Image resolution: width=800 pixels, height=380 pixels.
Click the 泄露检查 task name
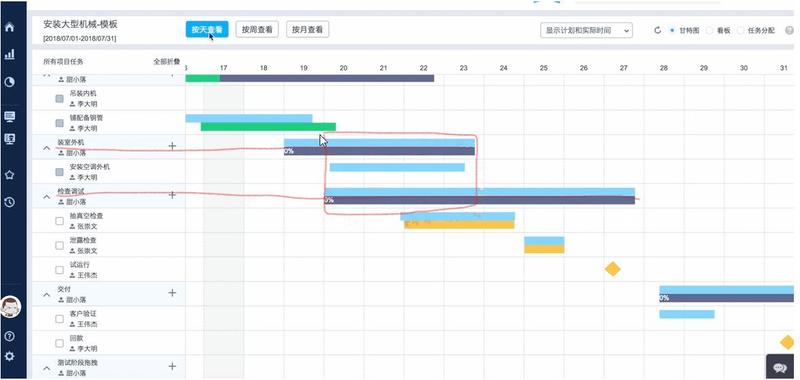(83, 240)
